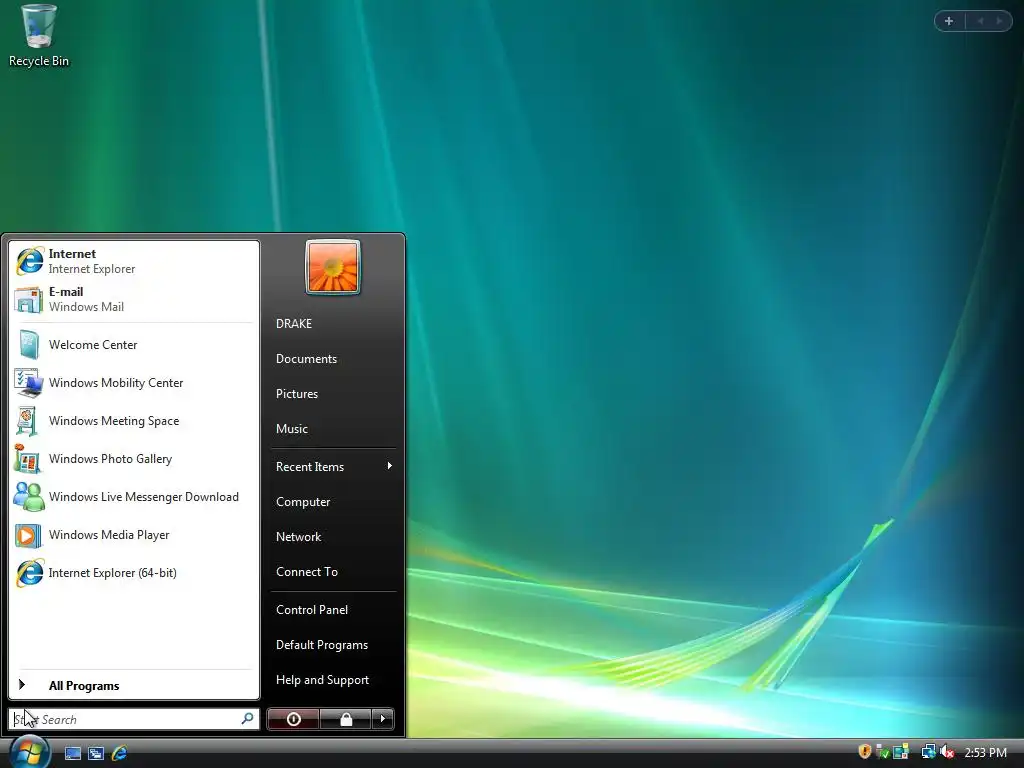Click the green checkmark tray icon
Image resolution: width=1024 pixels, height=768 pixels.
tap(882, 752)
